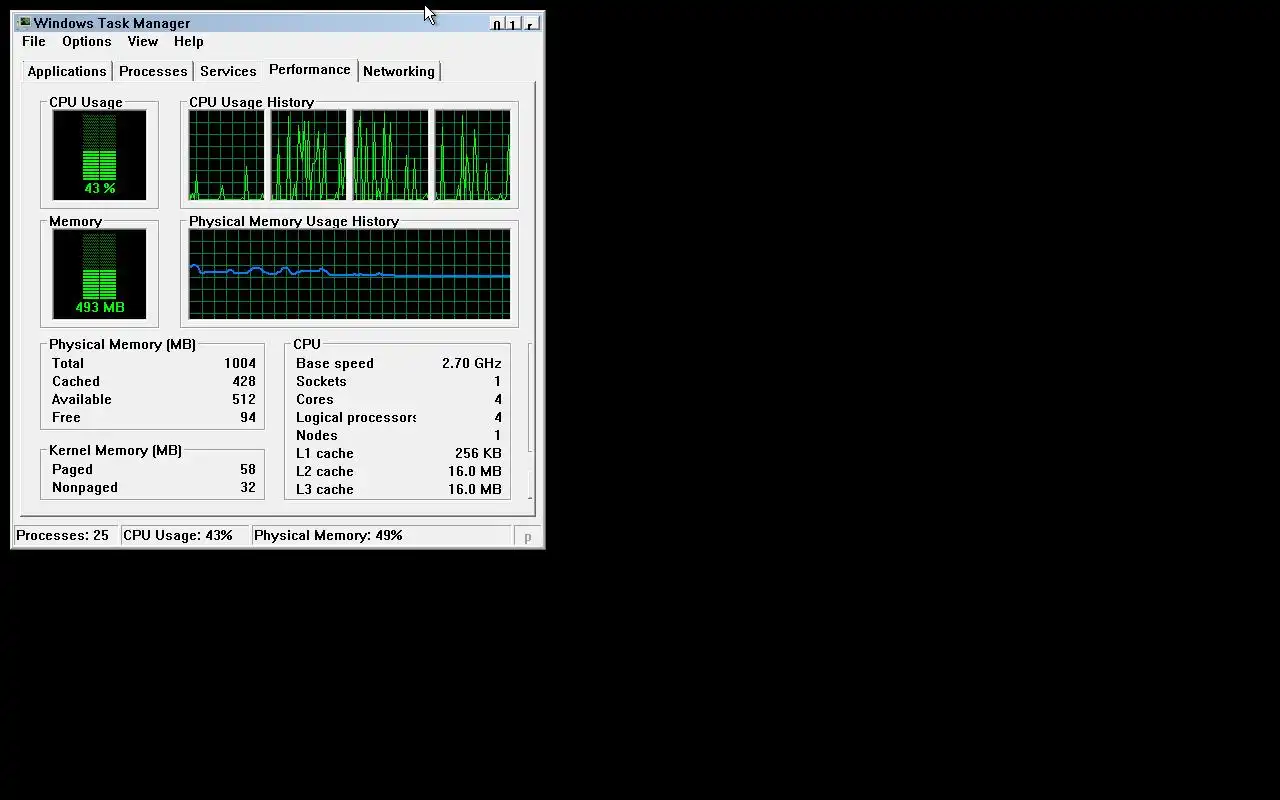Image resolution: width=1280 pixels, height=800 pixels.
Task: Click the Paged kernel memory value 58
Action: click(x=248, y=469)
